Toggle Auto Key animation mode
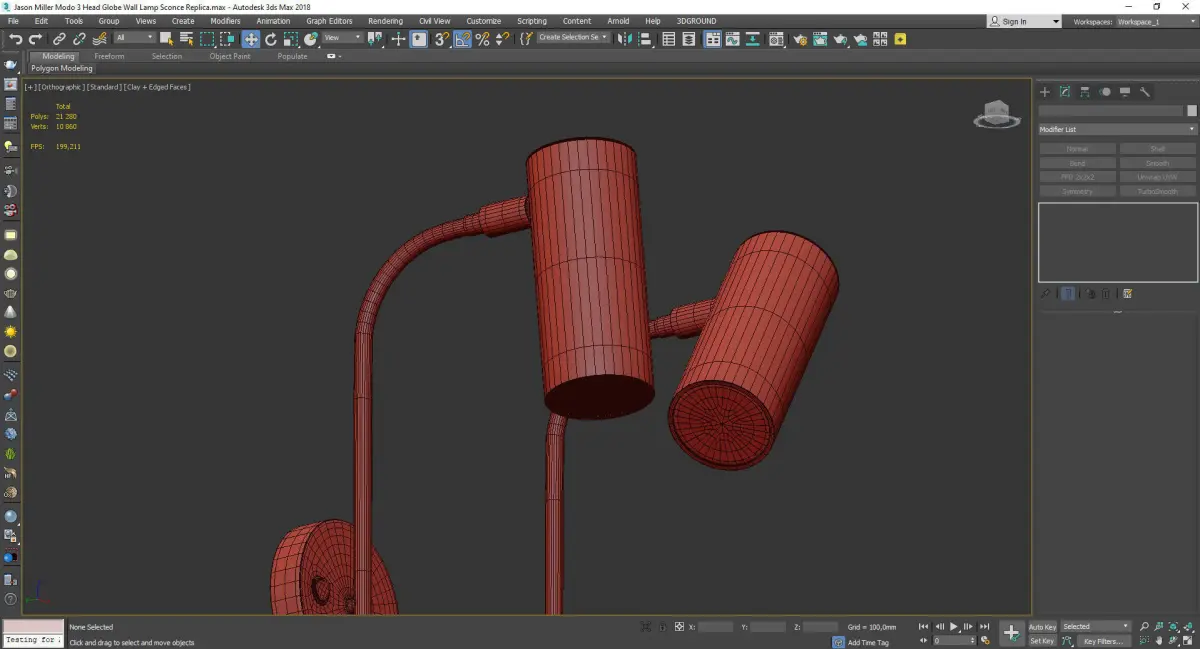 coord(1042,627)
